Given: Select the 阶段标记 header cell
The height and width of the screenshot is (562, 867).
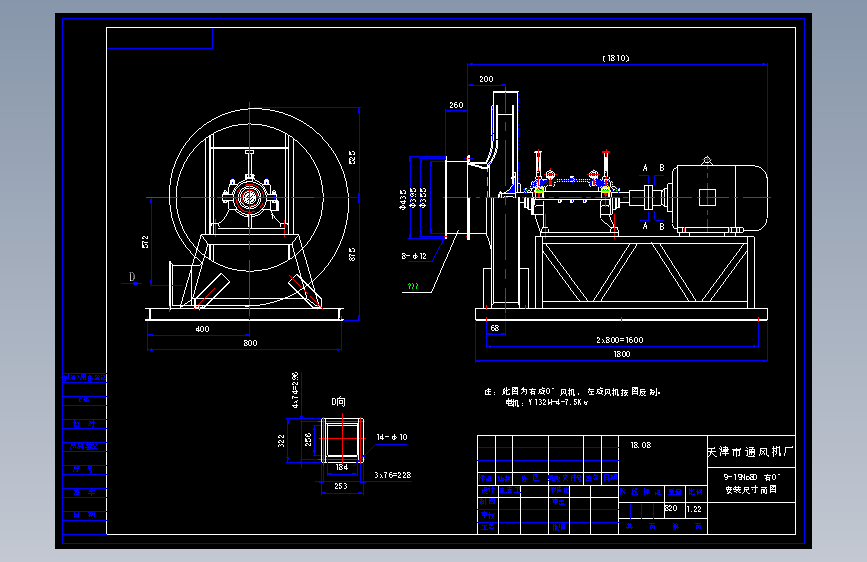Looking at the screenshot, I should coord(640,492).
